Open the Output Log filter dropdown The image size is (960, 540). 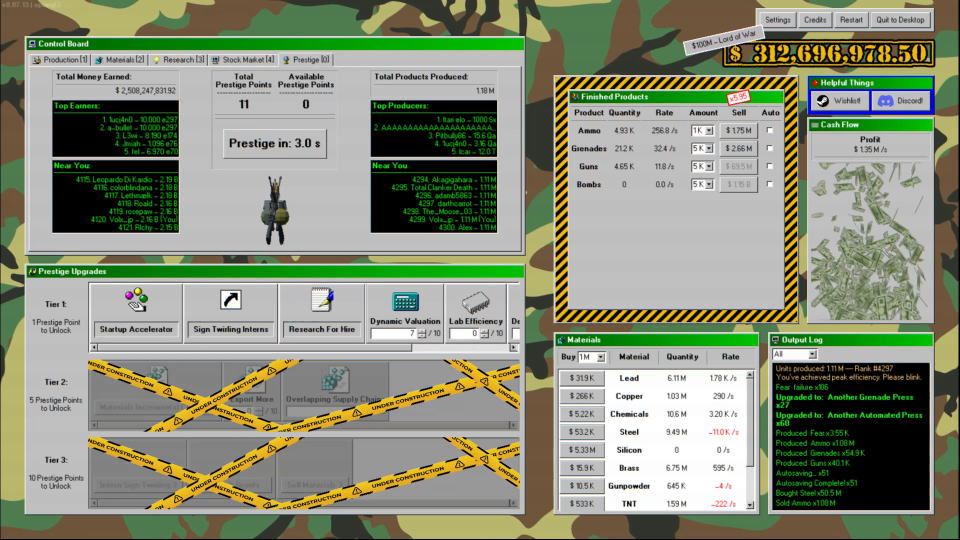point(810,354)
